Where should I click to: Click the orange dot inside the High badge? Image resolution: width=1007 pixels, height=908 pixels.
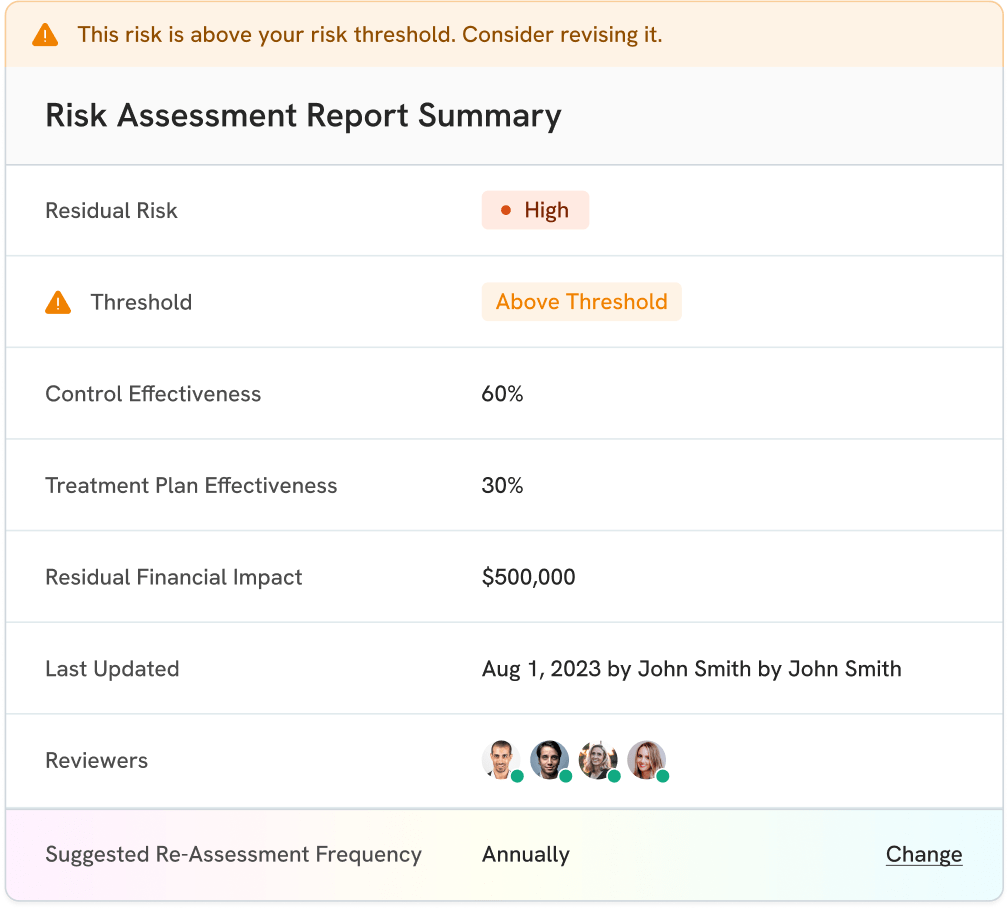click(507, 209)
